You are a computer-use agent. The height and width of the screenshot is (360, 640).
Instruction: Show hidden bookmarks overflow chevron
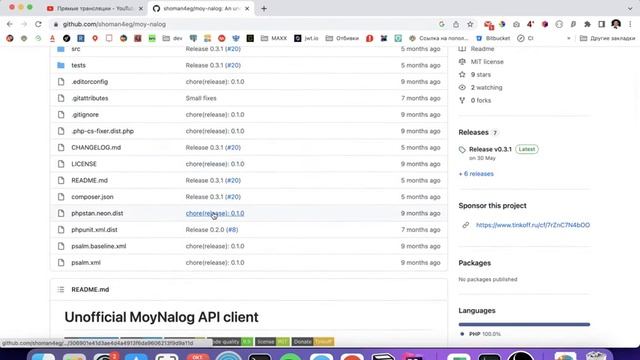[x=569, y=38]
